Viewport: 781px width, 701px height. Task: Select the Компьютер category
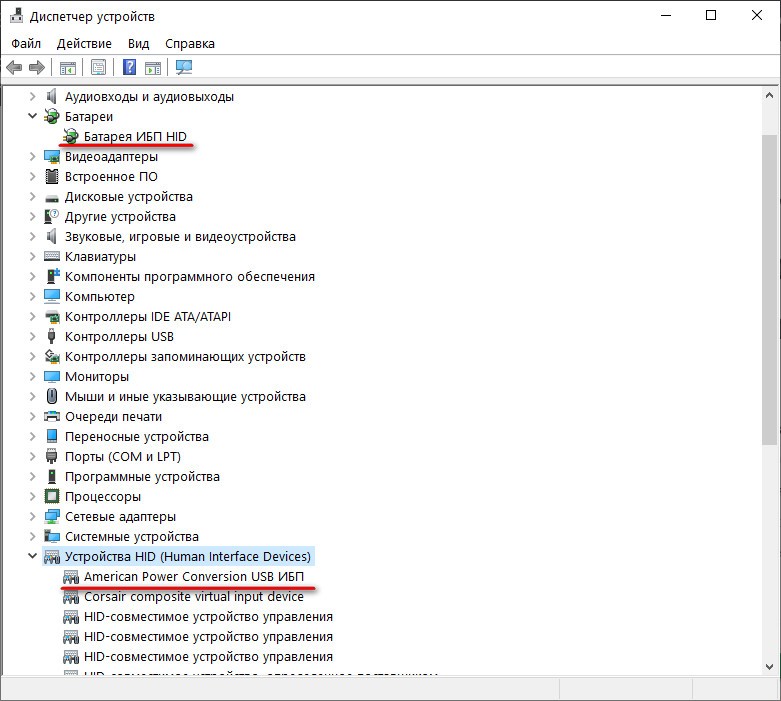100,296
